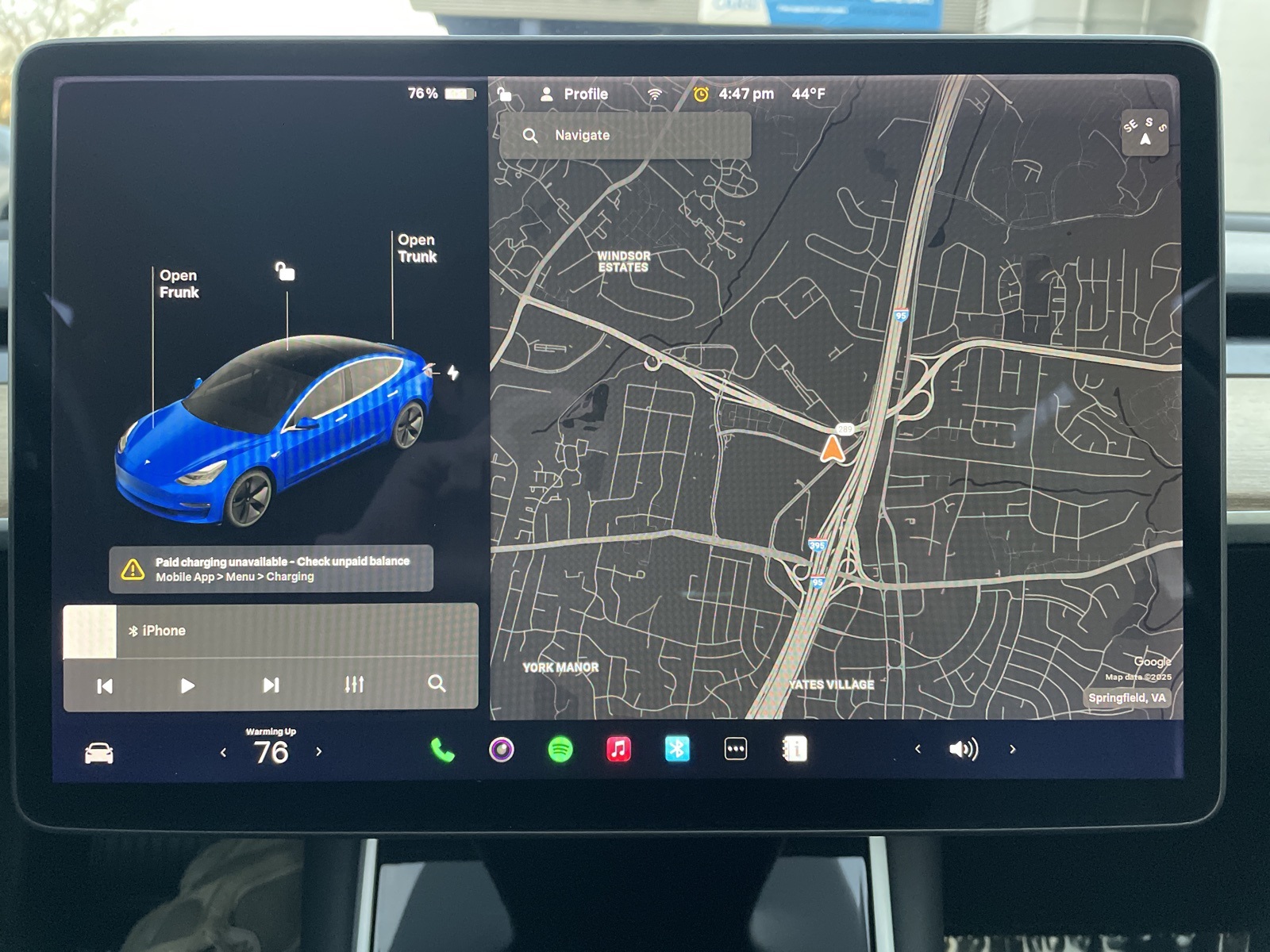Viewport: 1270px width, 952px height.
Task: Open Apple Music app
Action: click(618, 750)
